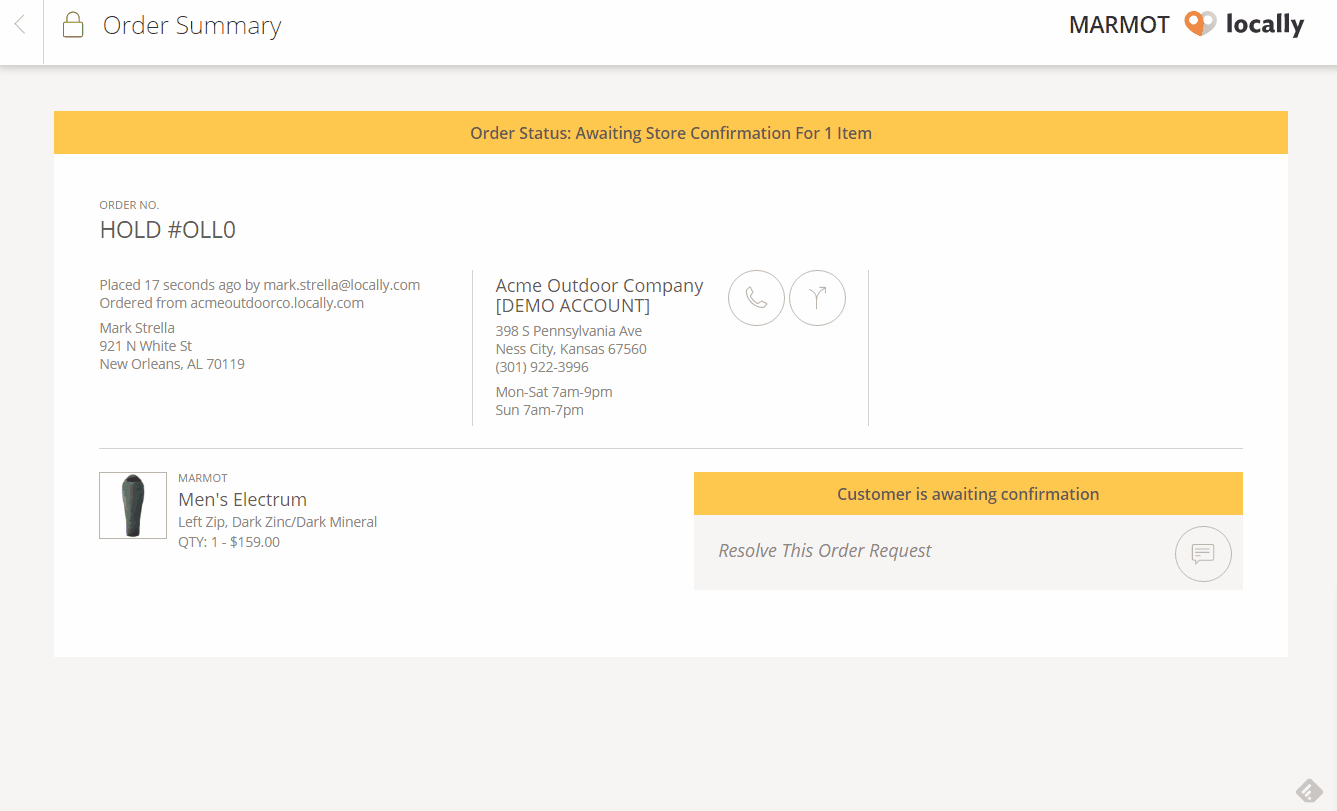Click the small MARMOT label above product name
1337x811 pixels.
click(203, 478)
